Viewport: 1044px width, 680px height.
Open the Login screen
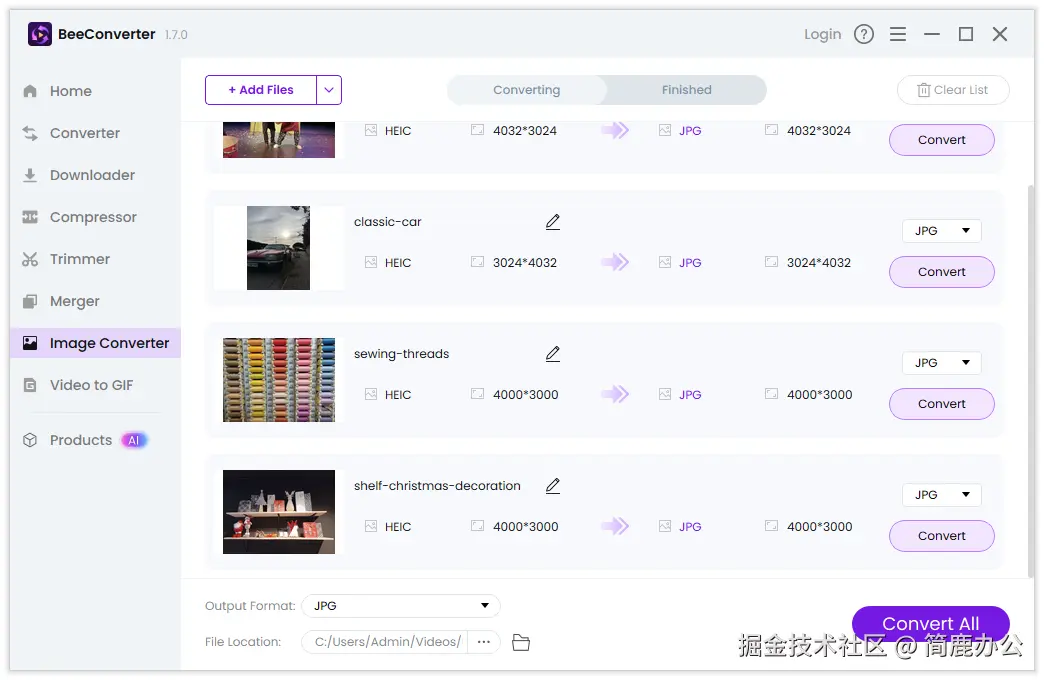pos(822,33)
